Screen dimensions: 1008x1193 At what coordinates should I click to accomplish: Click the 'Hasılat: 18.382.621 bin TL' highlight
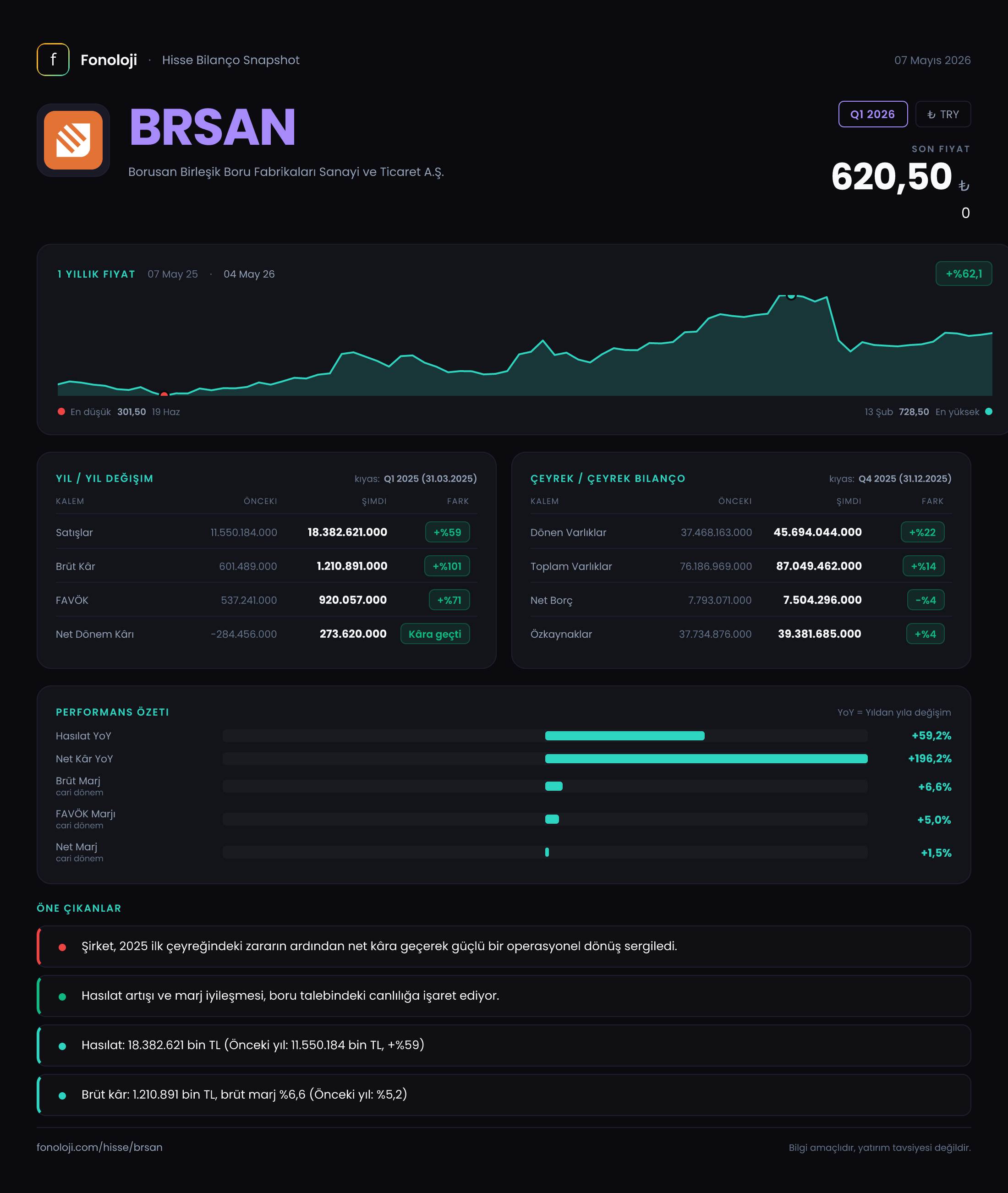pyautogui.click(x=504, y=1045)
